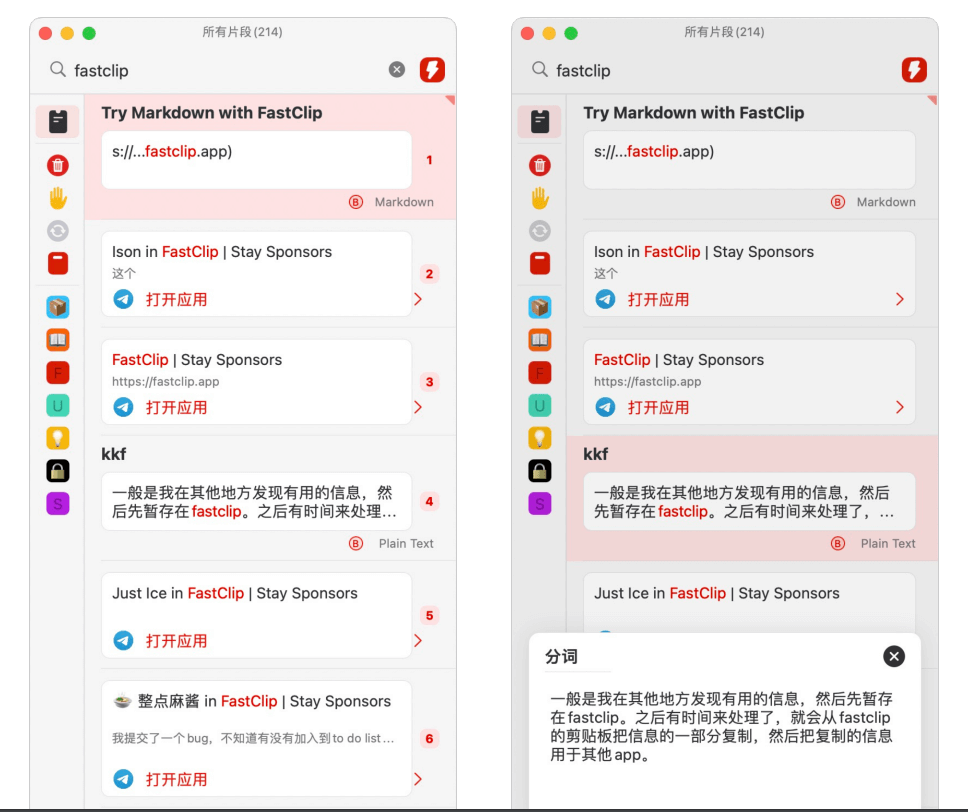The image size is (968, 812).
Task: Click the 'Plain Text' type label in right window
Action: tap(888, 543)
